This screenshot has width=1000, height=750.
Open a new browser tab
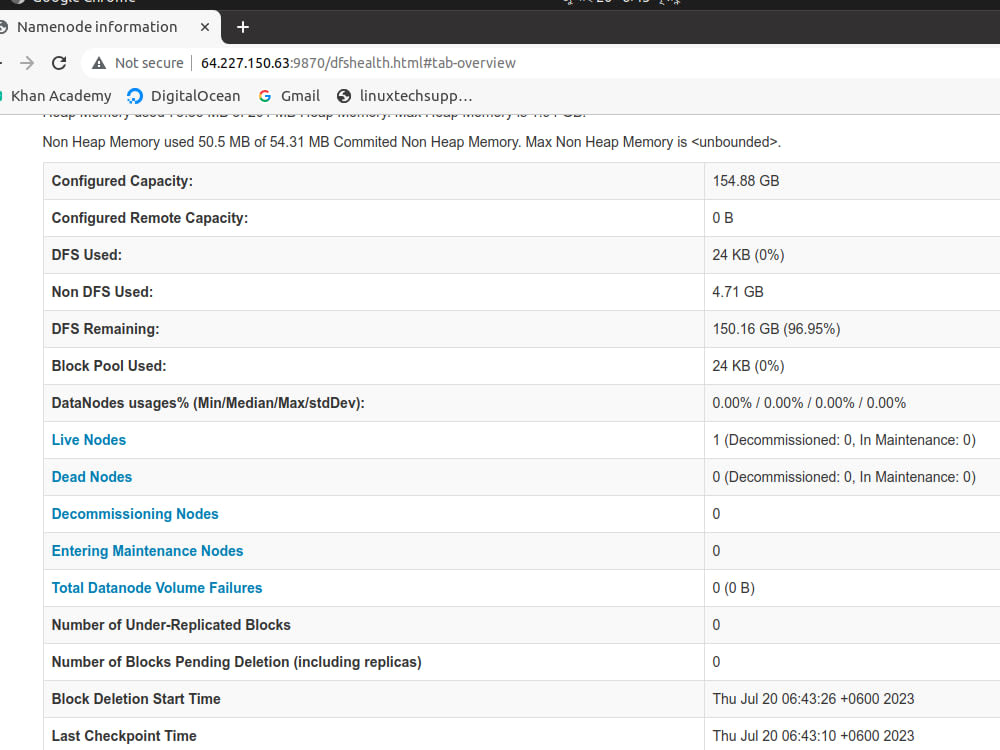(242, 27)
